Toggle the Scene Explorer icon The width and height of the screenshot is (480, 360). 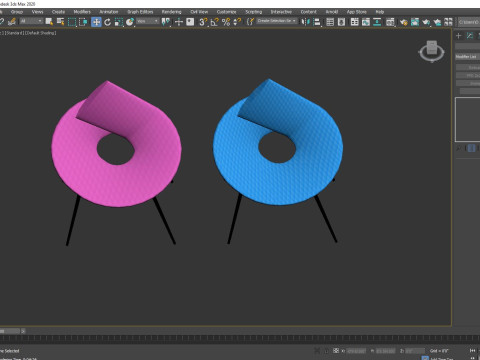coord(330,22)
